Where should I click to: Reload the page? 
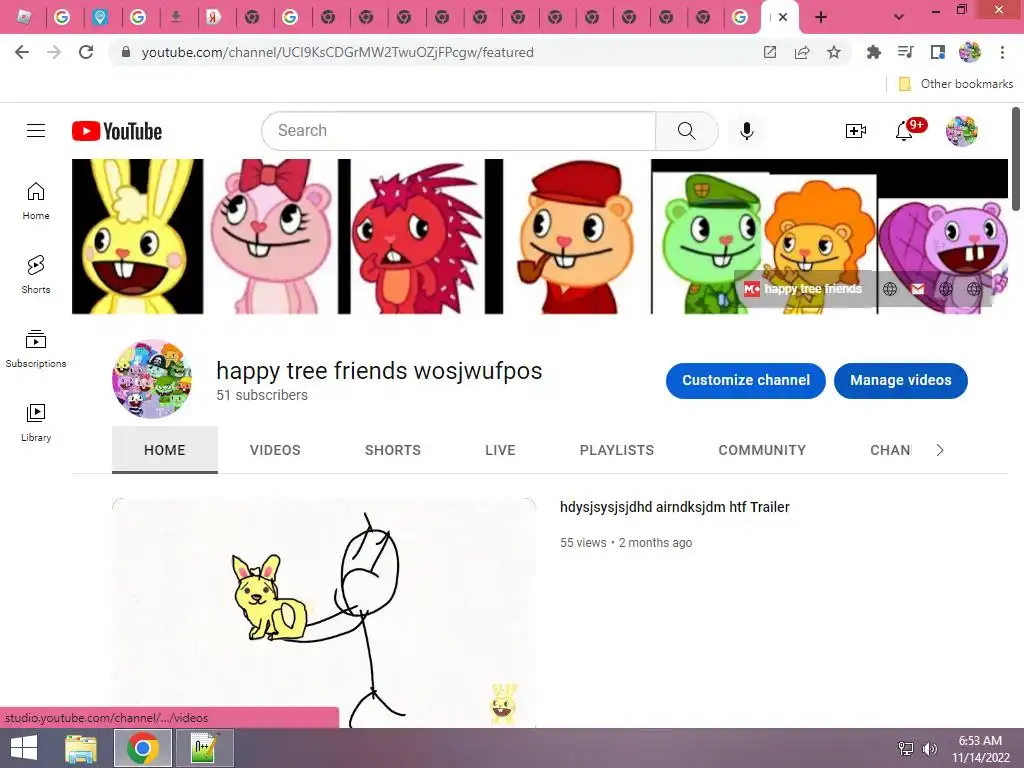tap(86, 52)
